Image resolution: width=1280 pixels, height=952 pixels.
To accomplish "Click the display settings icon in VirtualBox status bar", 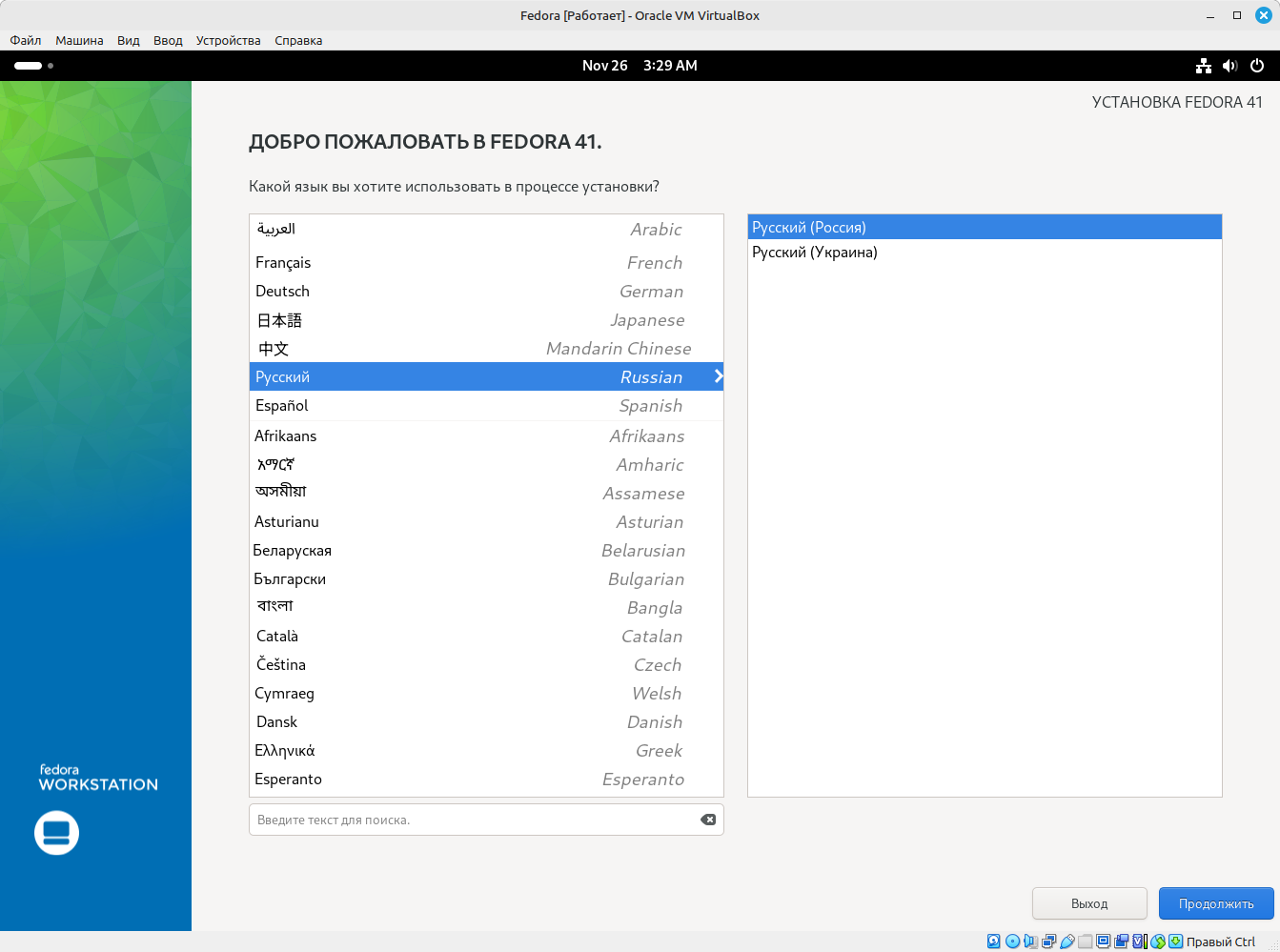I will click(x=1104, y=942).
